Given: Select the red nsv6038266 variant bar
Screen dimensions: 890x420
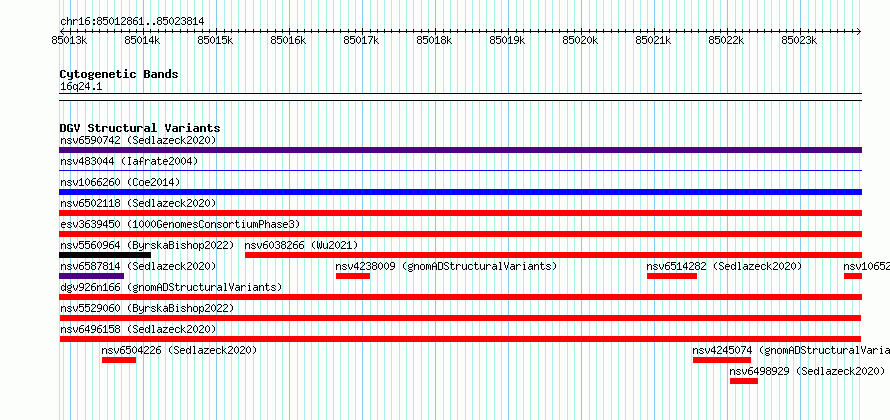Looking at the screenshot, I should 553,255.
